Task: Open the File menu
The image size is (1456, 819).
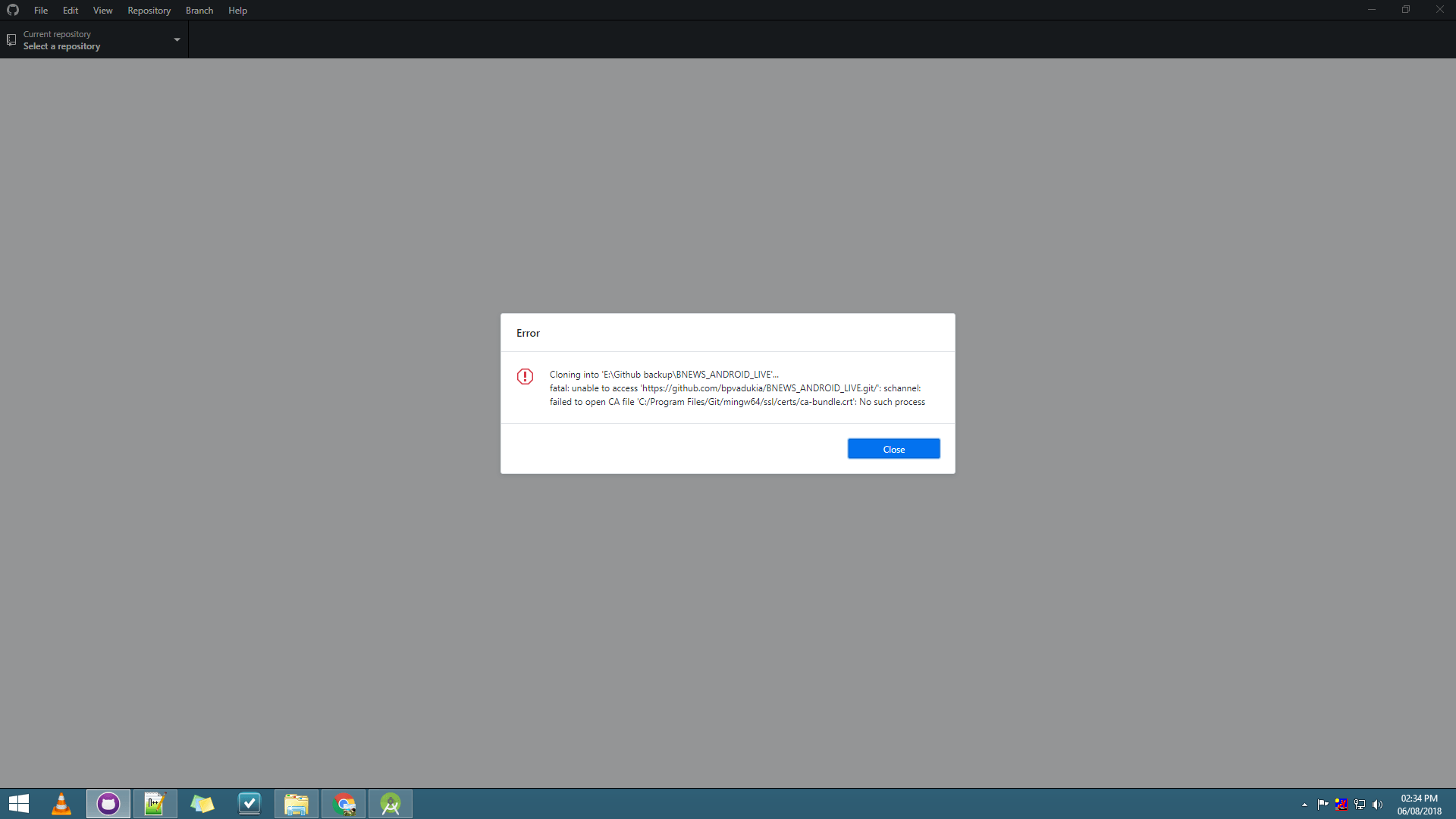Action: tap(41, 10)
